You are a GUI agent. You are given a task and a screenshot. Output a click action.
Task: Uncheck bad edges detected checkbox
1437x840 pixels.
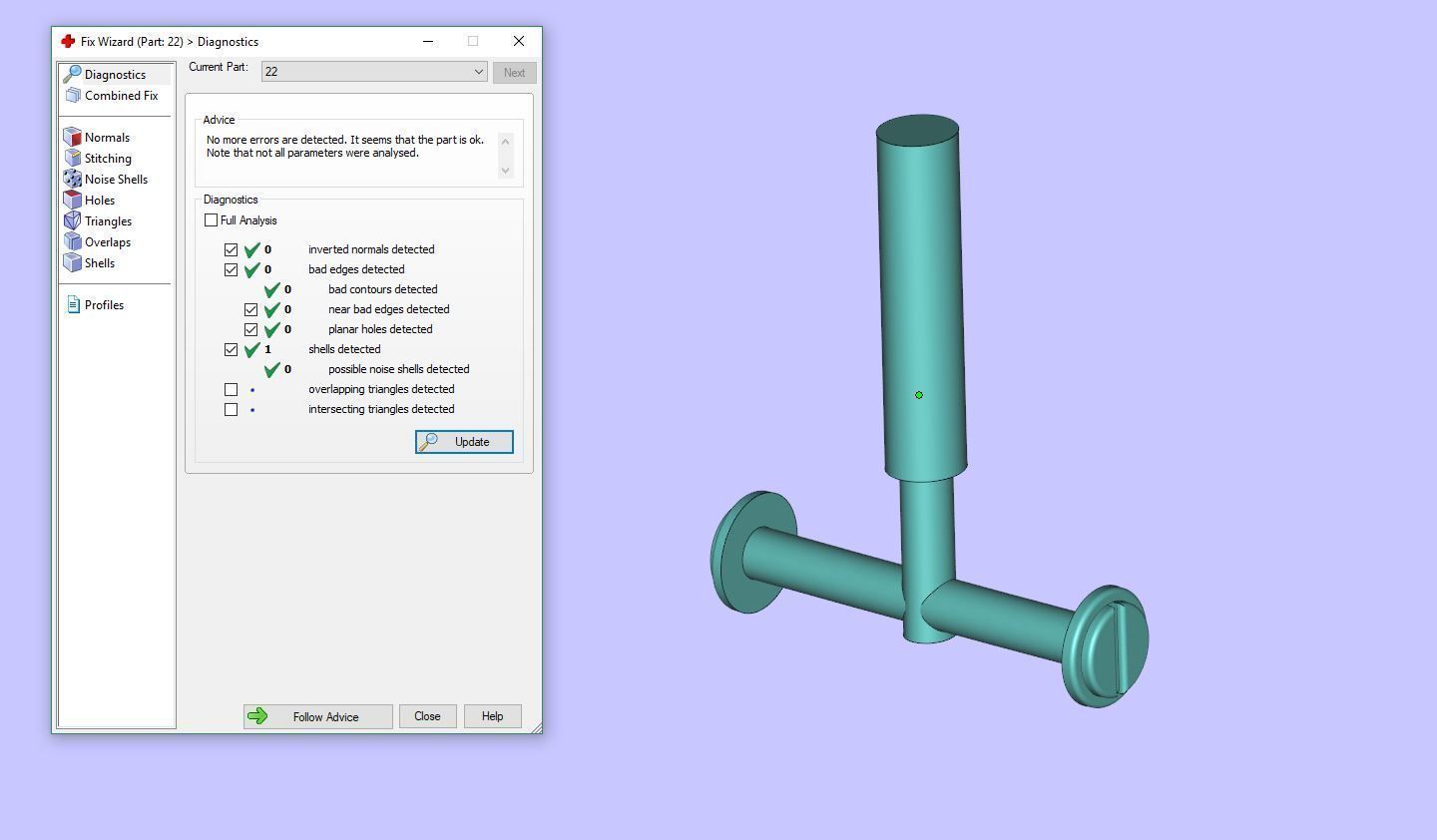click(x=231, y=269)
